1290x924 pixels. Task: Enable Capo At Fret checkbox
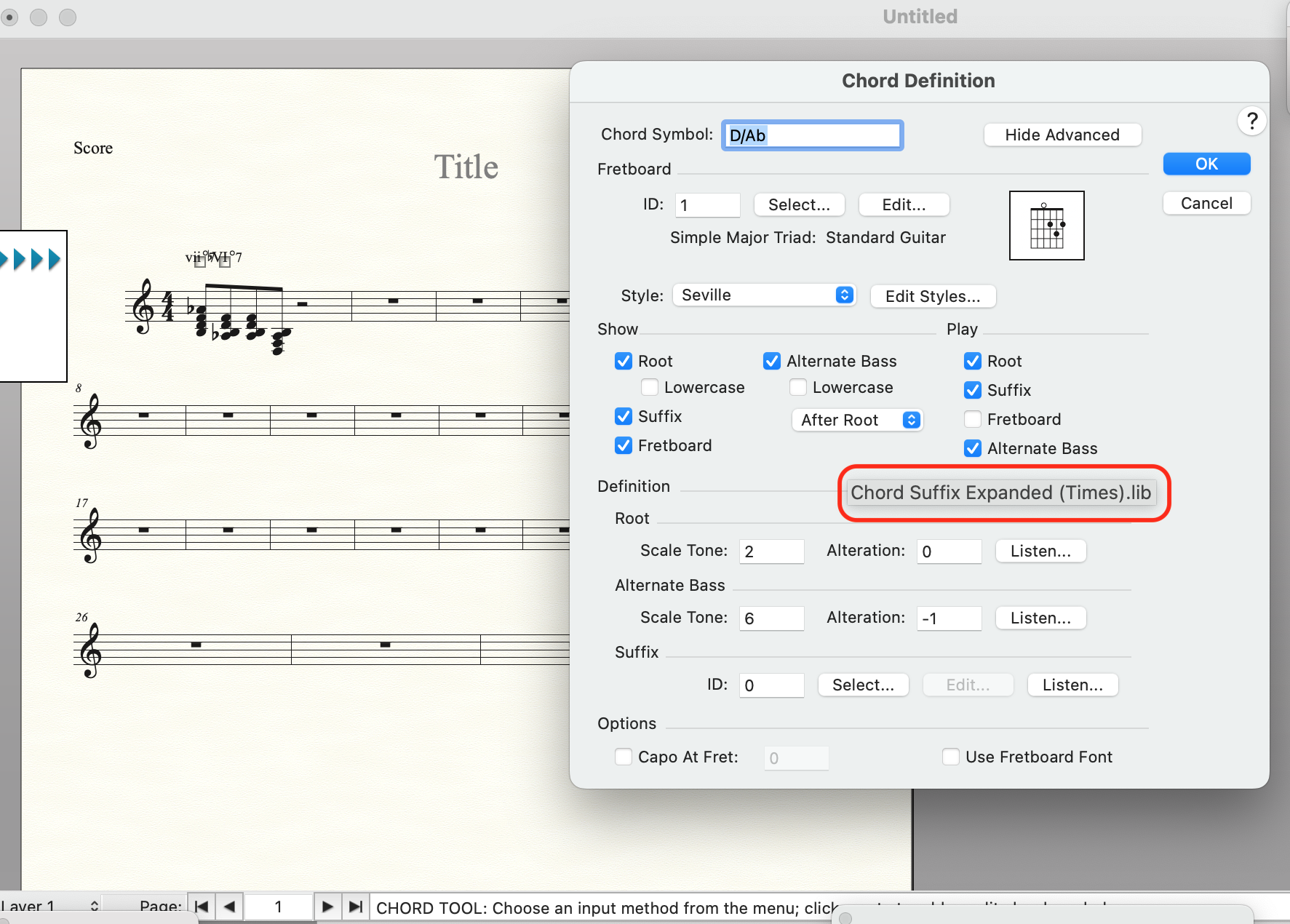click(624, 757)
